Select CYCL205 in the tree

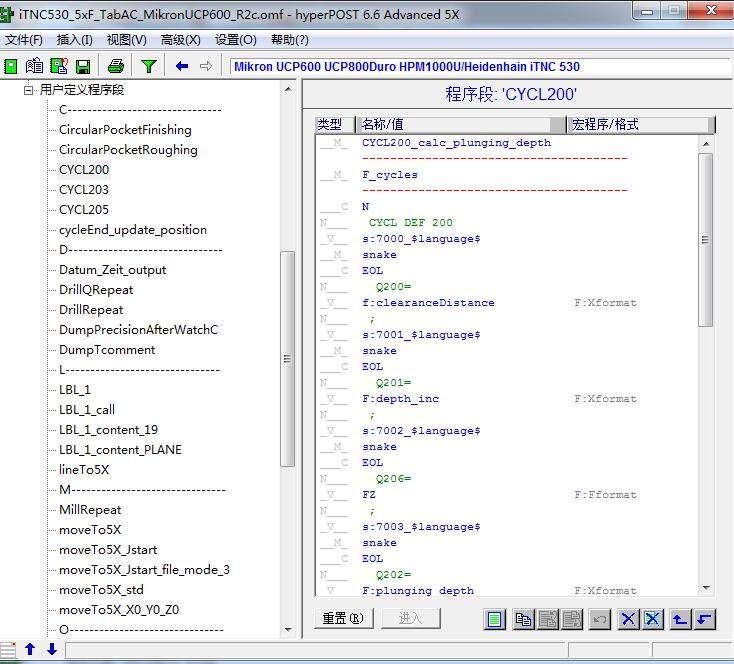[x=84, y=210]
